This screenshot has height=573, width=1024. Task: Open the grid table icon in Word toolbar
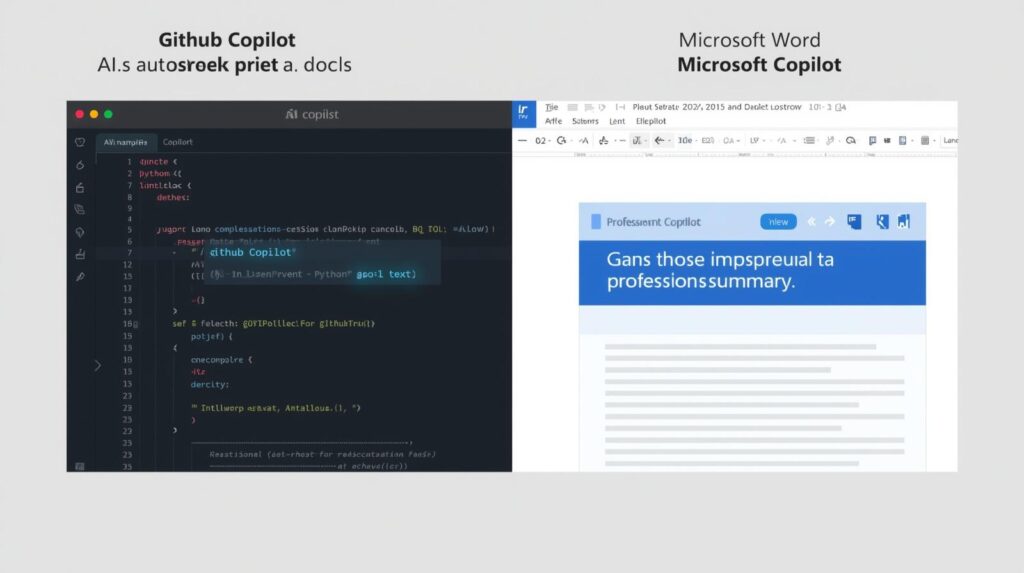click(x=925, y=140)
